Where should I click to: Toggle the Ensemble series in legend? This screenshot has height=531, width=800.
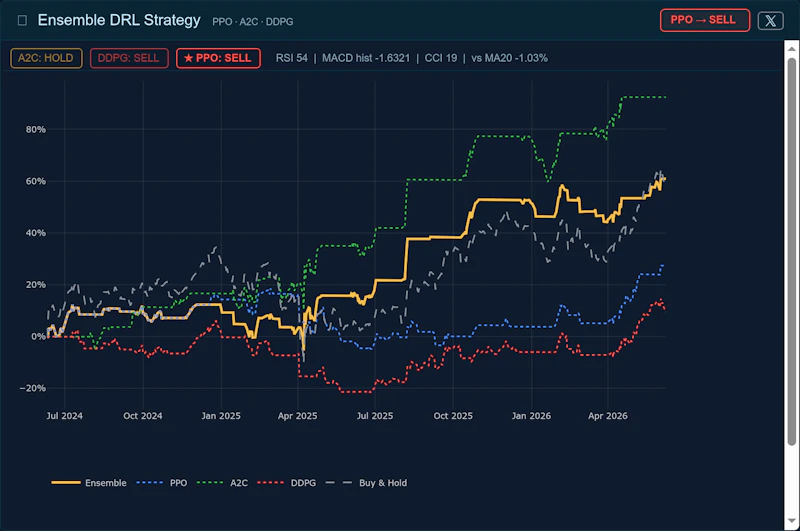pyautogui.click(x=89, y=483)
